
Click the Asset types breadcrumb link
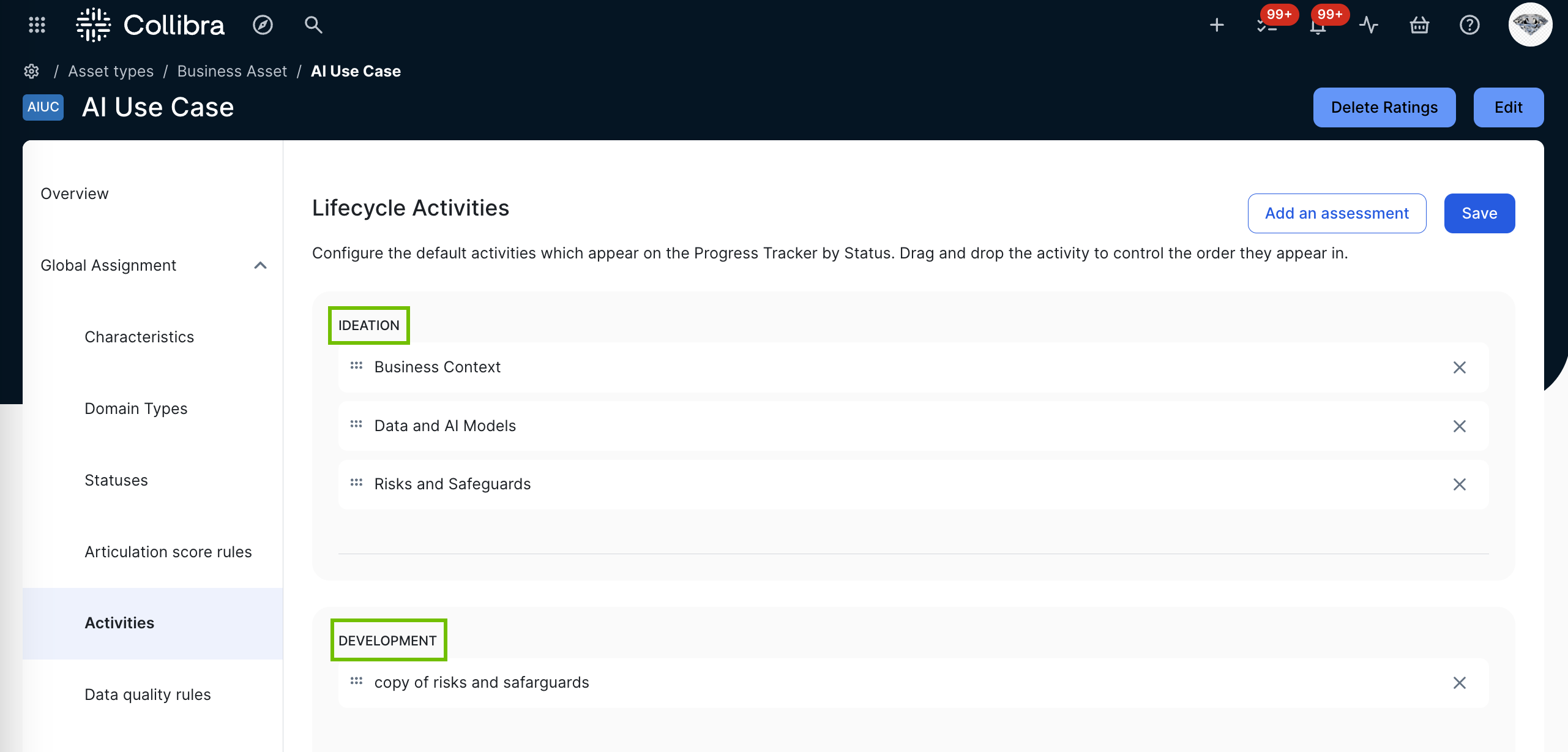[x=111, y=71]
